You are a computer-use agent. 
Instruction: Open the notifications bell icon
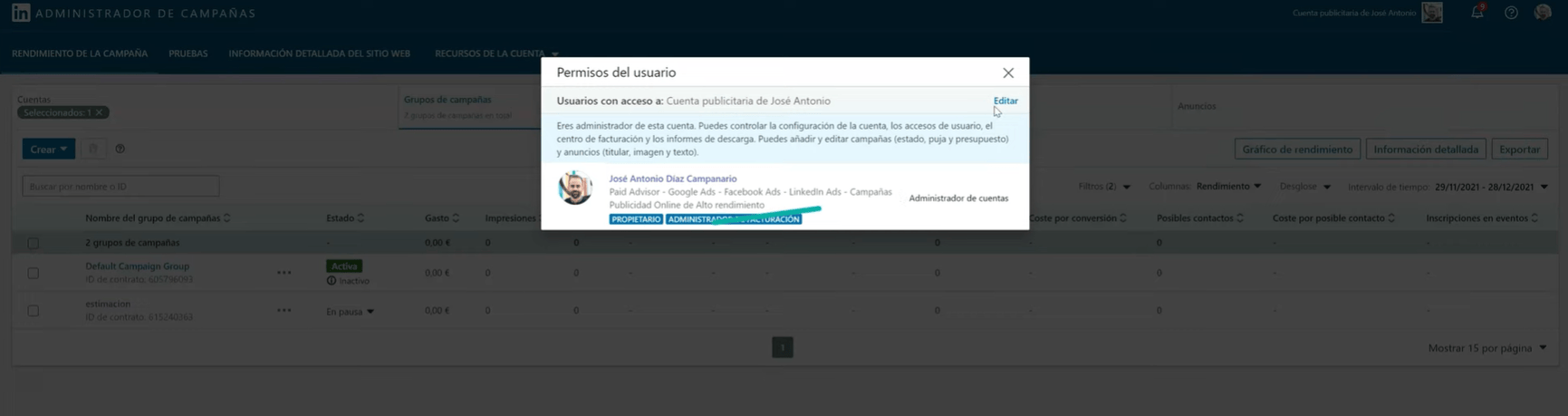1477,13
